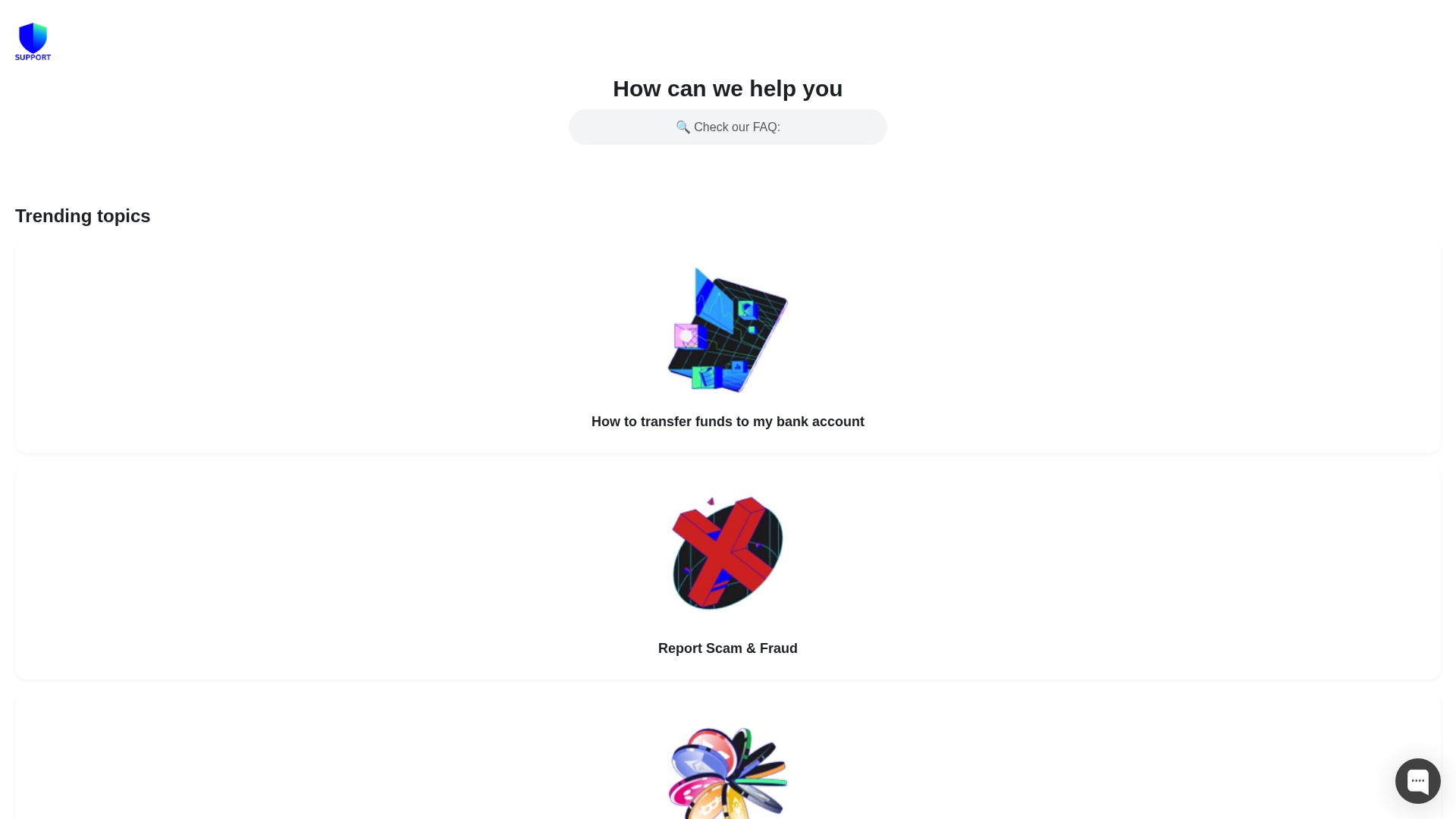Open the colorful crypto coins illustration
1456x819 pixels.
[728, 772]
